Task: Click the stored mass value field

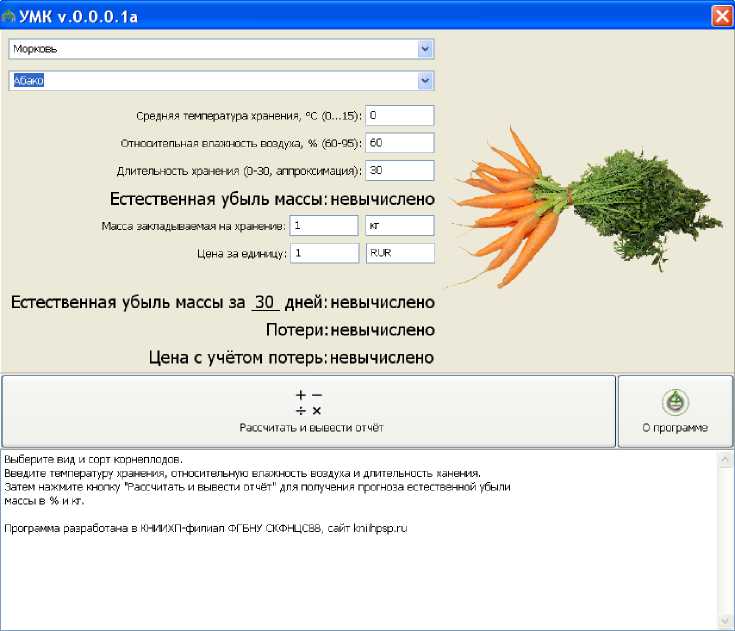Action: point(324,225)
